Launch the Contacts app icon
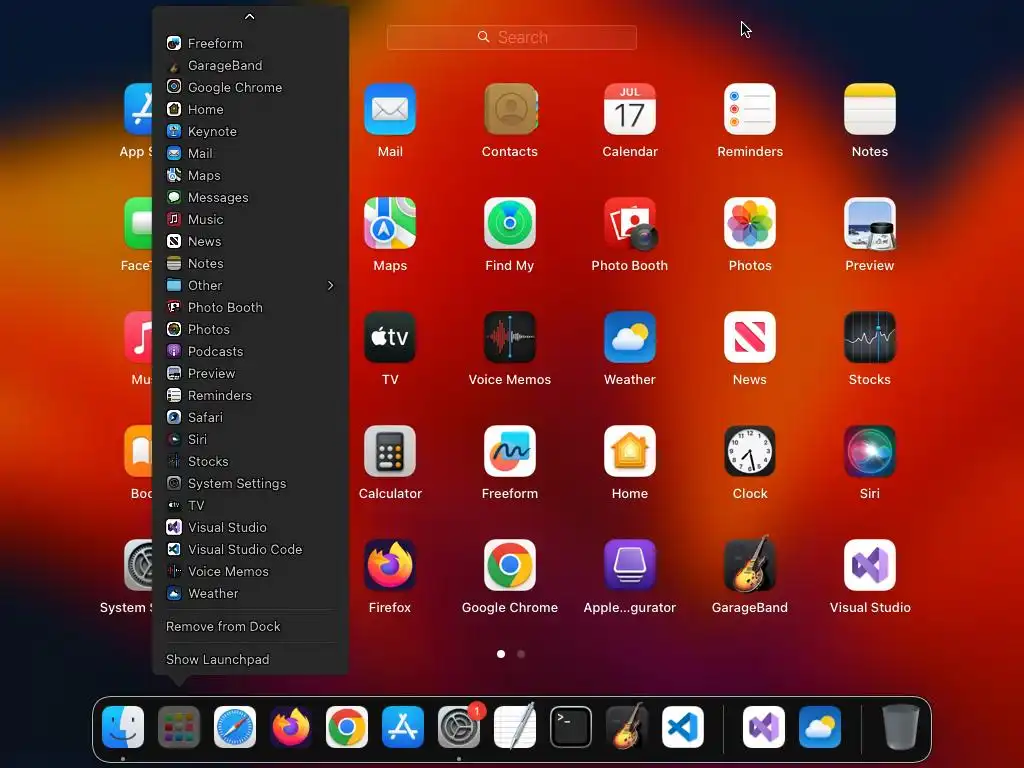 (x=510, y=109)
